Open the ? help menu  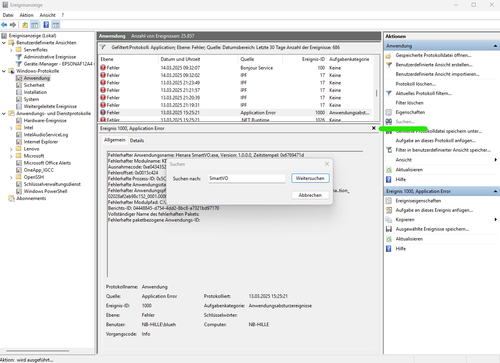point(62,15)
